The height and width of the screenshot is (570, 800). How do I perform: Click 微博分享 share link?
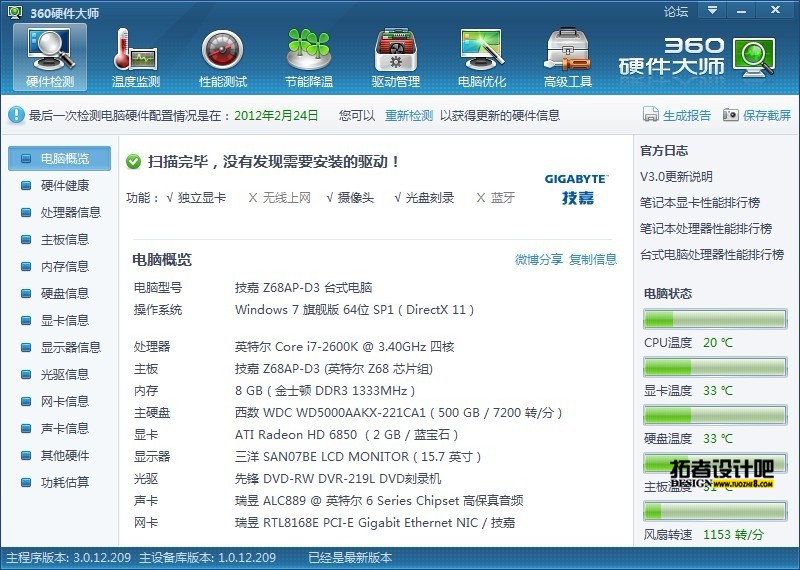pyautogui.click(x=539, y=259)
